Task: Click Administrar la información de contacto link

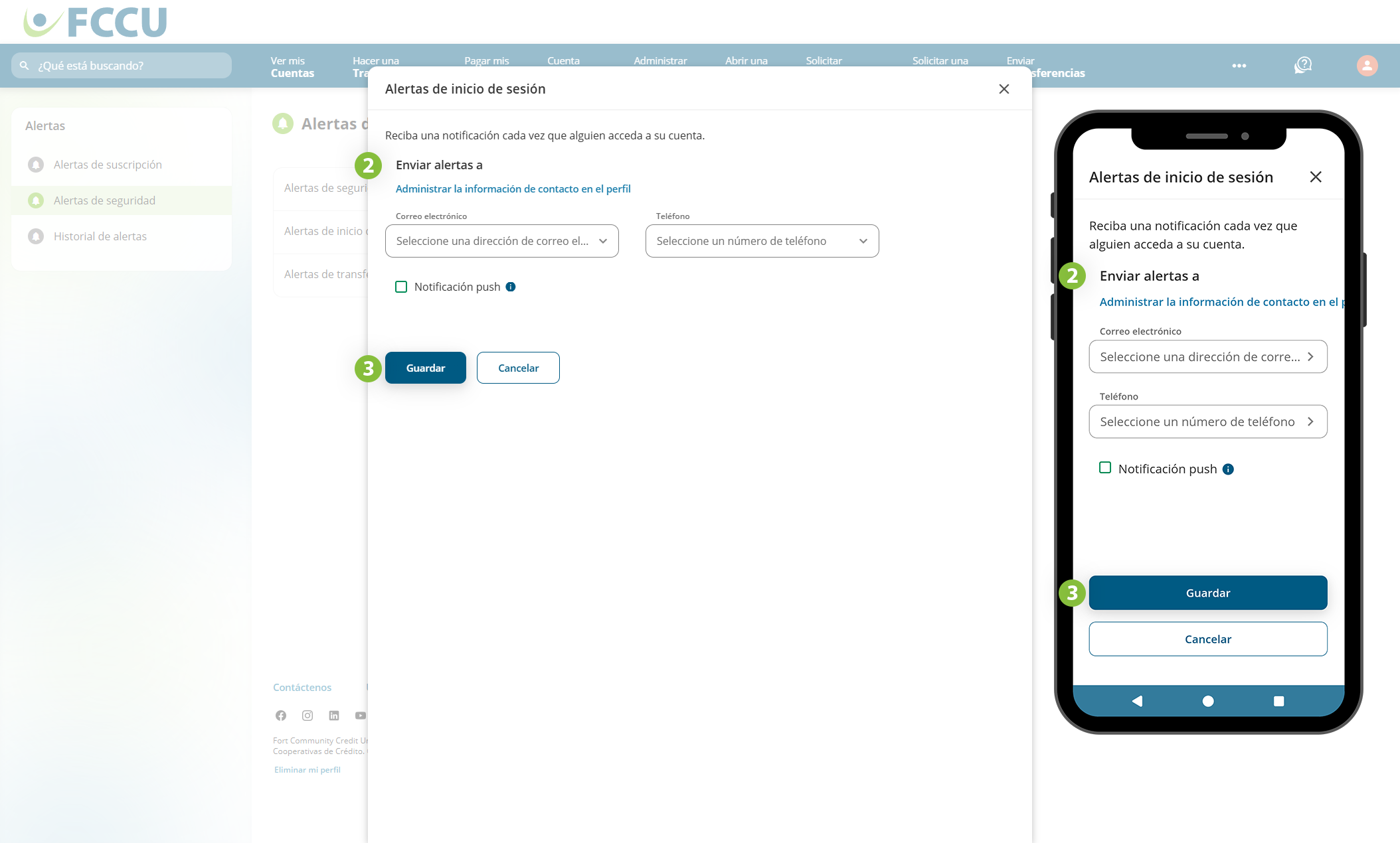Action: (513, 189)
